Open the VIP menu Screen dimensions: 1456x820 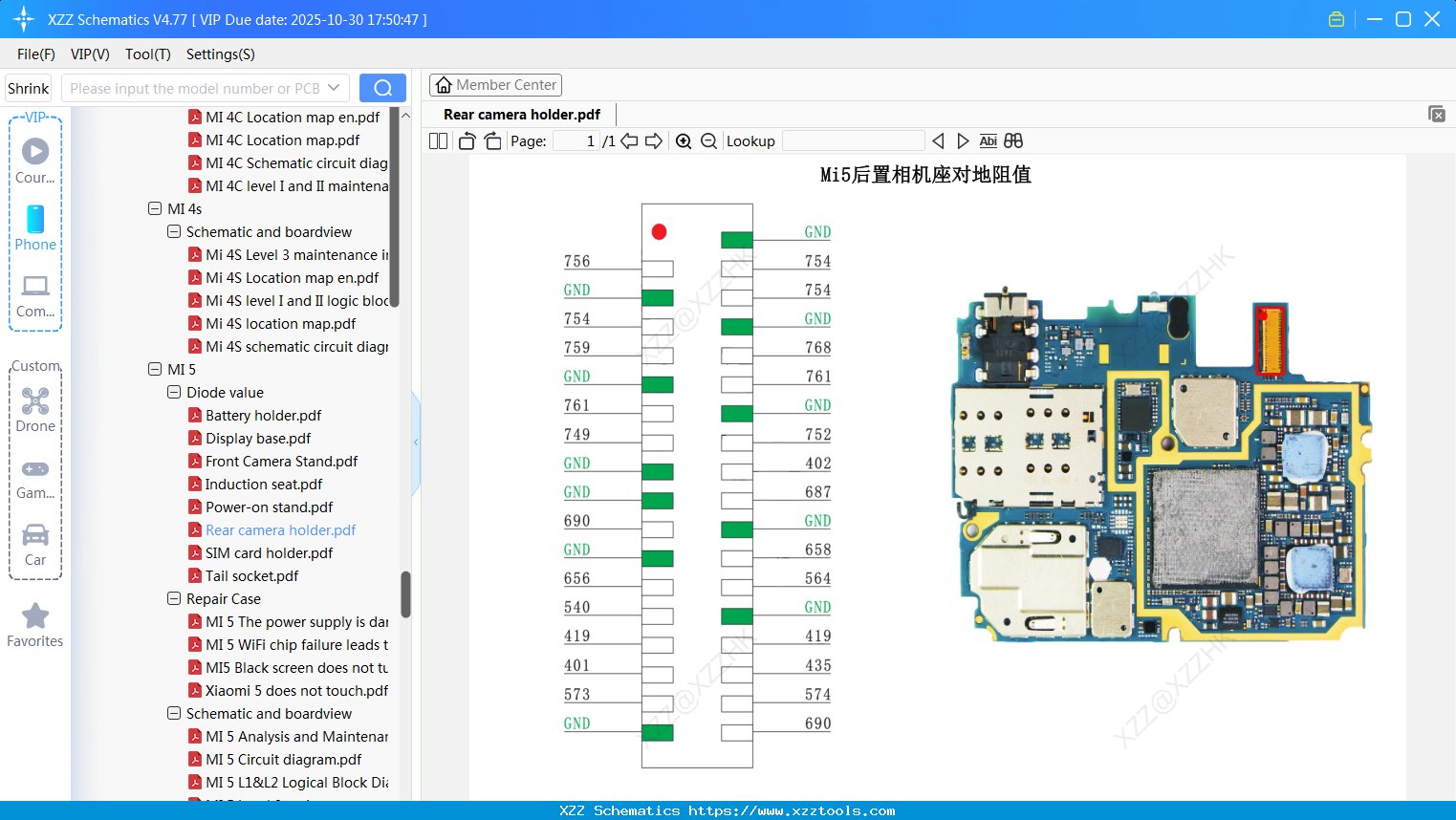[x=90, y=54]
